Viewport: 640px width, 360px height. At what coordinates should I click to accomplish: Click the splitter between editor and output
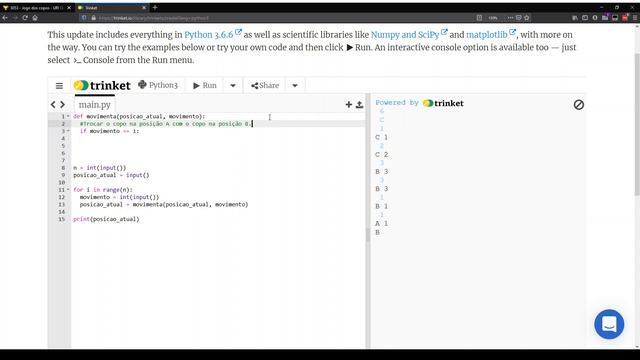point(368,220)
